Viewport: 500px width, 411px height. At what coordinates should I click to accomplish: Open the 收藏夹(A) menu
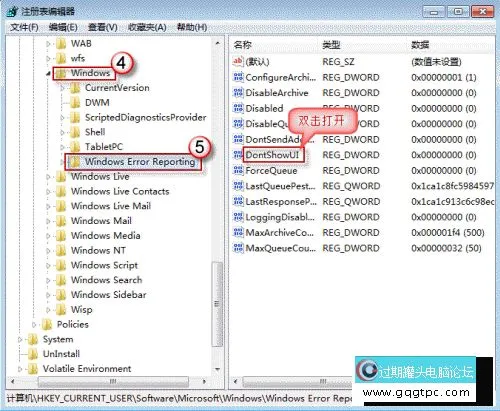(x=147, y=27)
